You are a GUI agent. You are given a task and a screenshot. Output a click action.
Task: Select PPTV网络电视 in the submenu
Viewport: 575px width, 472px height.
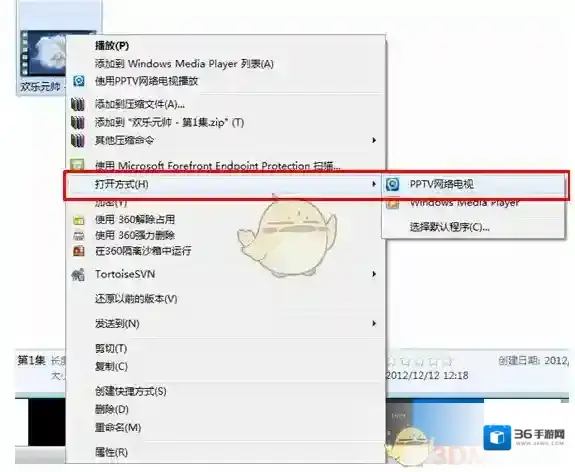pos(442,184)
